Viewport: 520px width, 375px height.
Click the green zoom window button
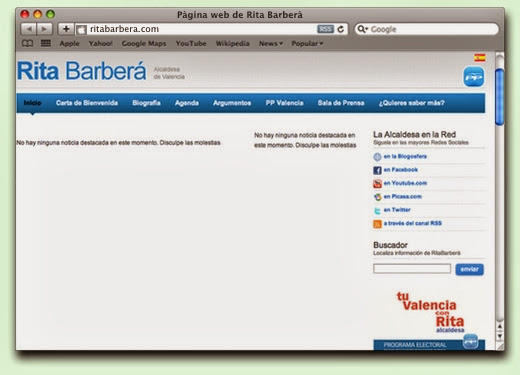(x=50, y=14)
